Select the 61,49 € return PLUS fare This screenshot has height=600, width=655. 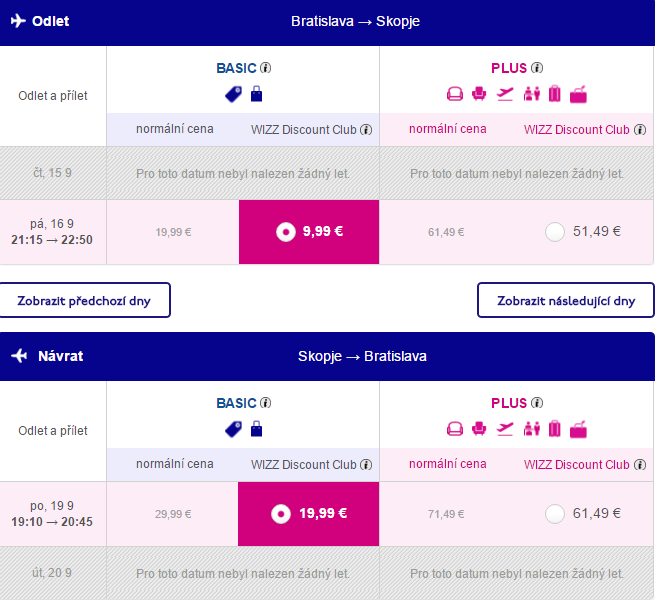[x=555, y=514]
